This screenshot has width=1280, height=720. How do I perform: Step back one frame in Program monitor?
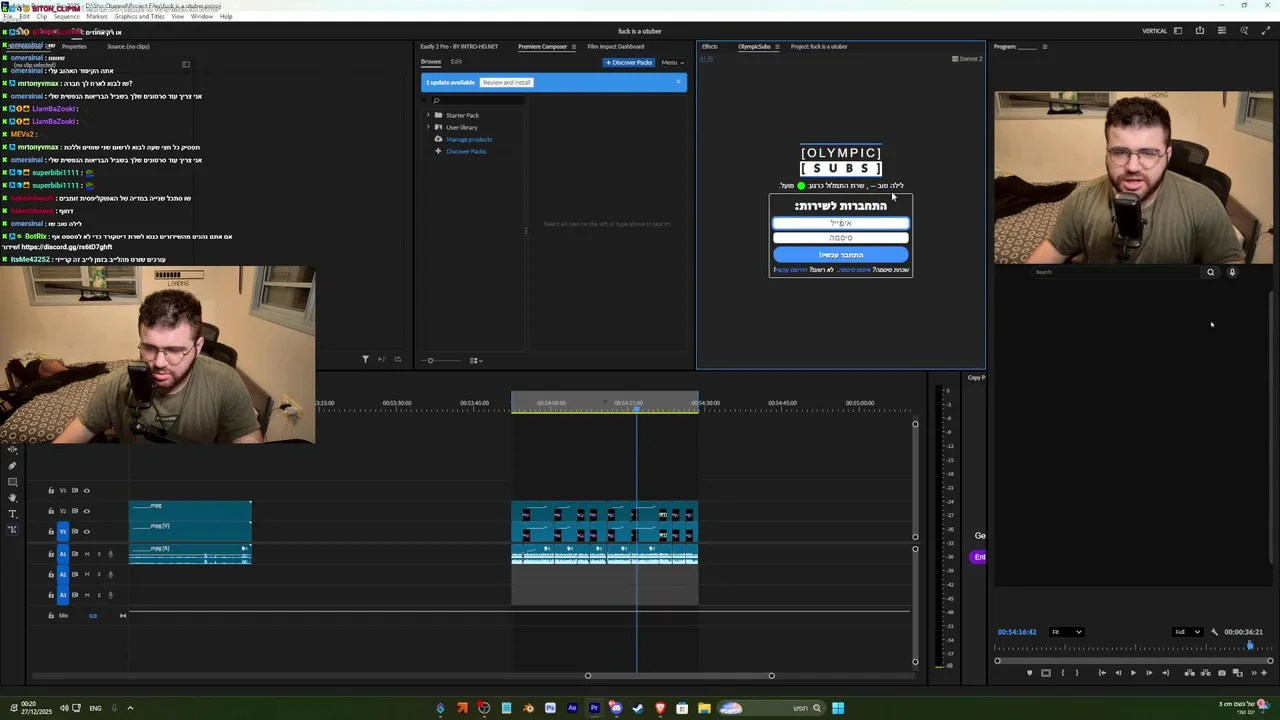click(x=1118, y=673)
